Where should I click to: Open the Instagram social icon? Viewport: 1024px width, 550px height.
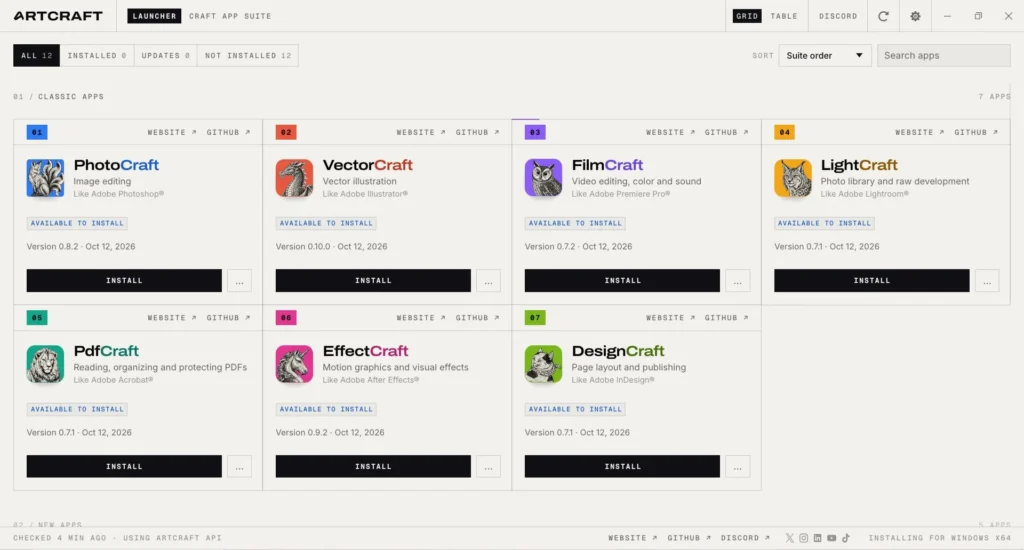803,538
